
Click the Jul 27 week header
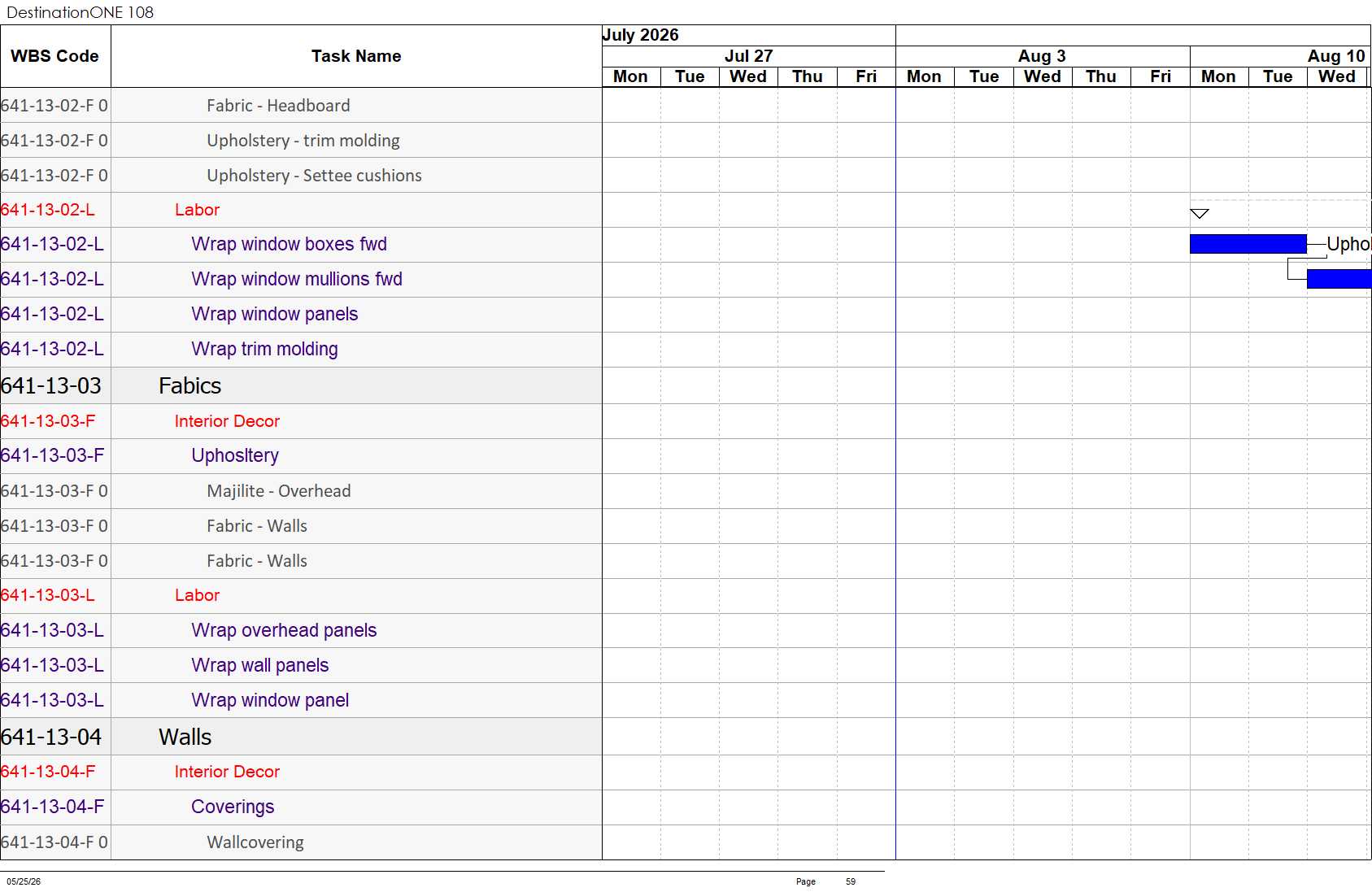[x=748, y=56]
